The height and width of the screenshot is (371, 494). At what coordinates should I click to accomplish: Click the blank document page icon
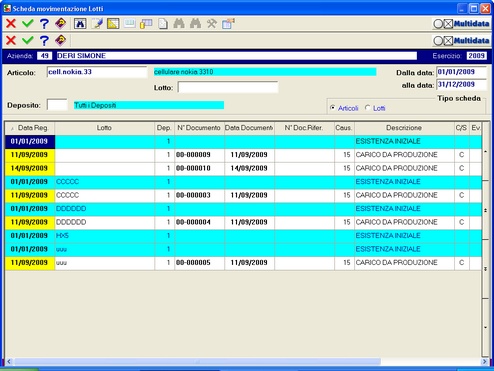163,24
